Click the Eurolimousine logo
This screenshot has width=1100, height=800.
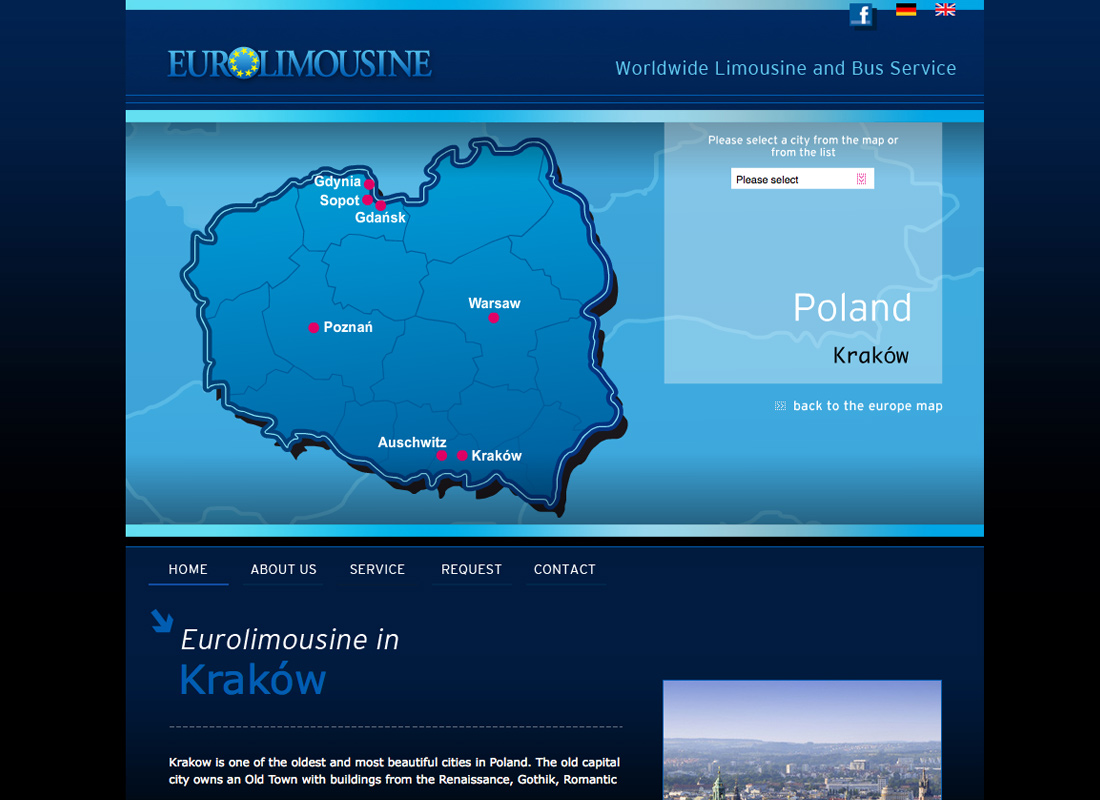pos(300,63)
